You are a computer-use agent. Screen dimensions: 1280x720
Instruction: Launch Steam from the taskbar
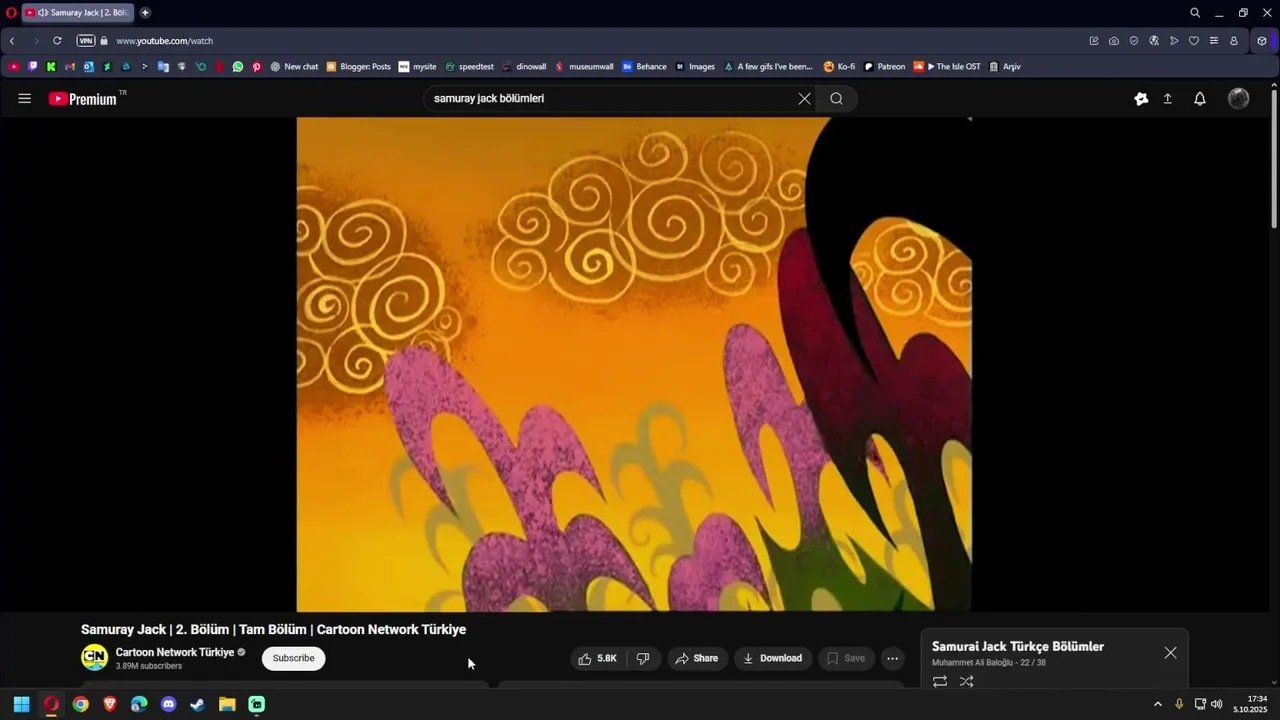(x=198, y=704)
